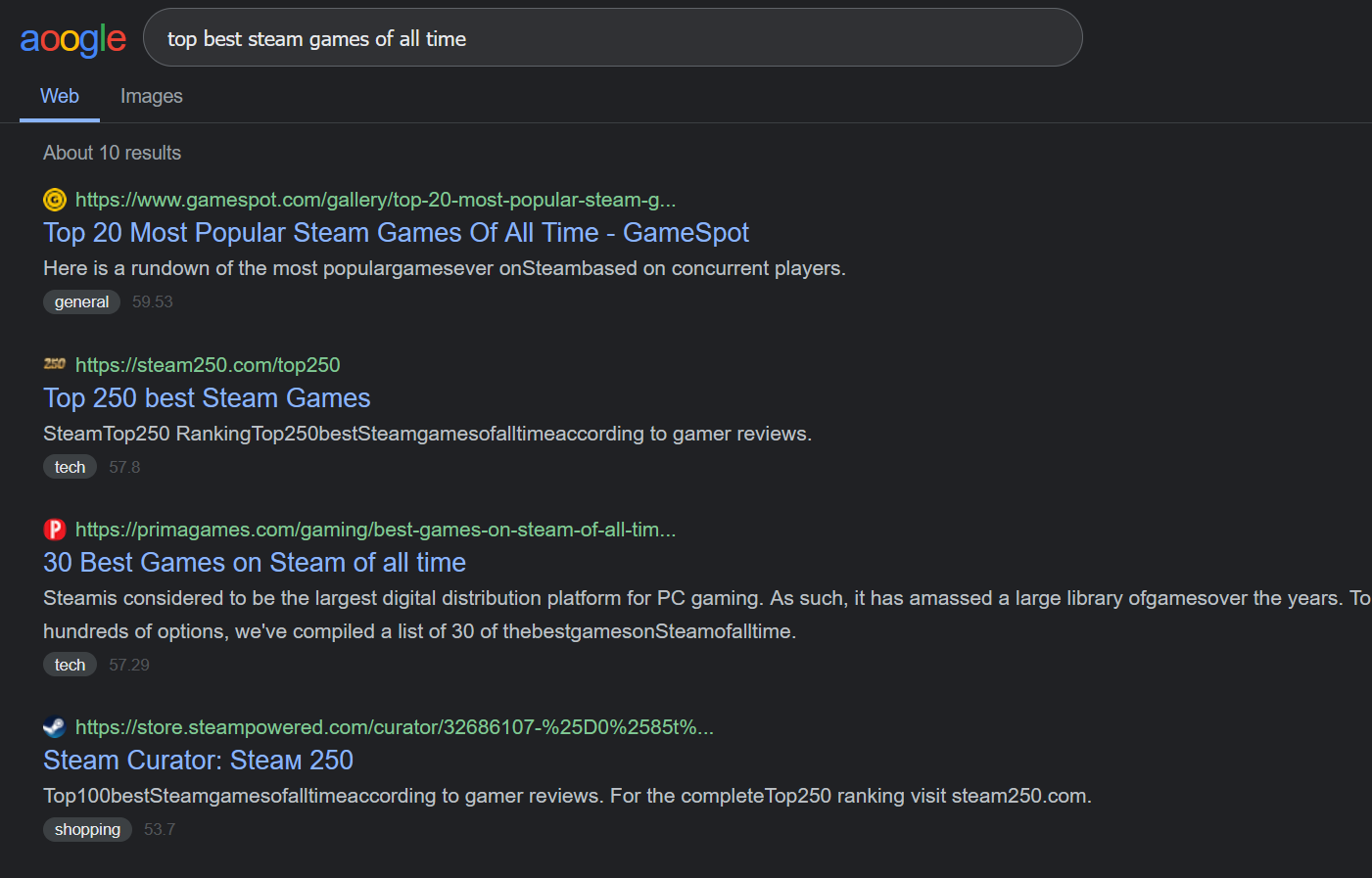
Task: Click the shopping tag under Steam Curator
Action: pyautogui.click(x=87, y=830)
